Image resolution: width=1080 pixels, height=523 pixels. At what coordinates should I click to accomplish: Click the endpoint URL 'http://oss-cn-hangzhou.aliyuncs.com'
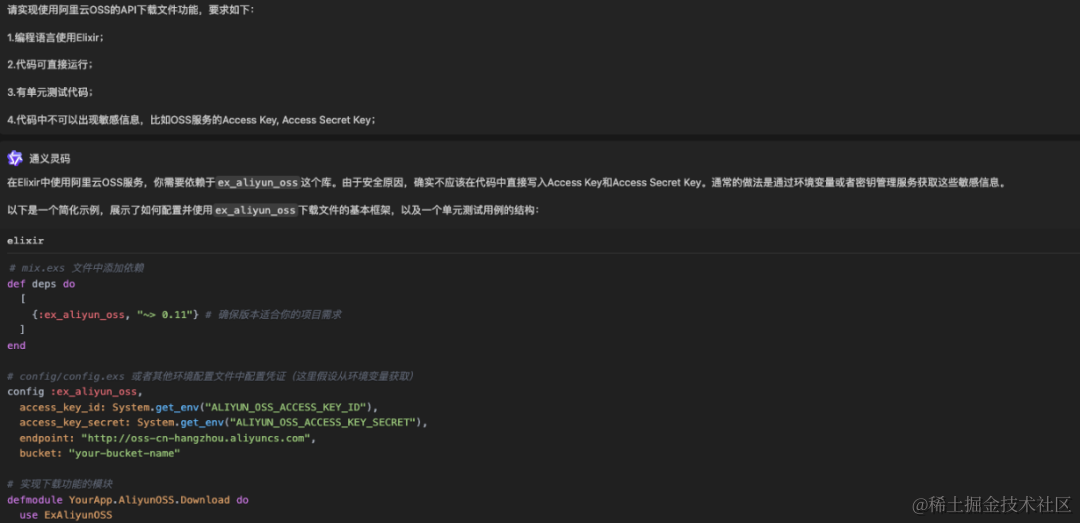pyautogui.click(x=198, y=438)
